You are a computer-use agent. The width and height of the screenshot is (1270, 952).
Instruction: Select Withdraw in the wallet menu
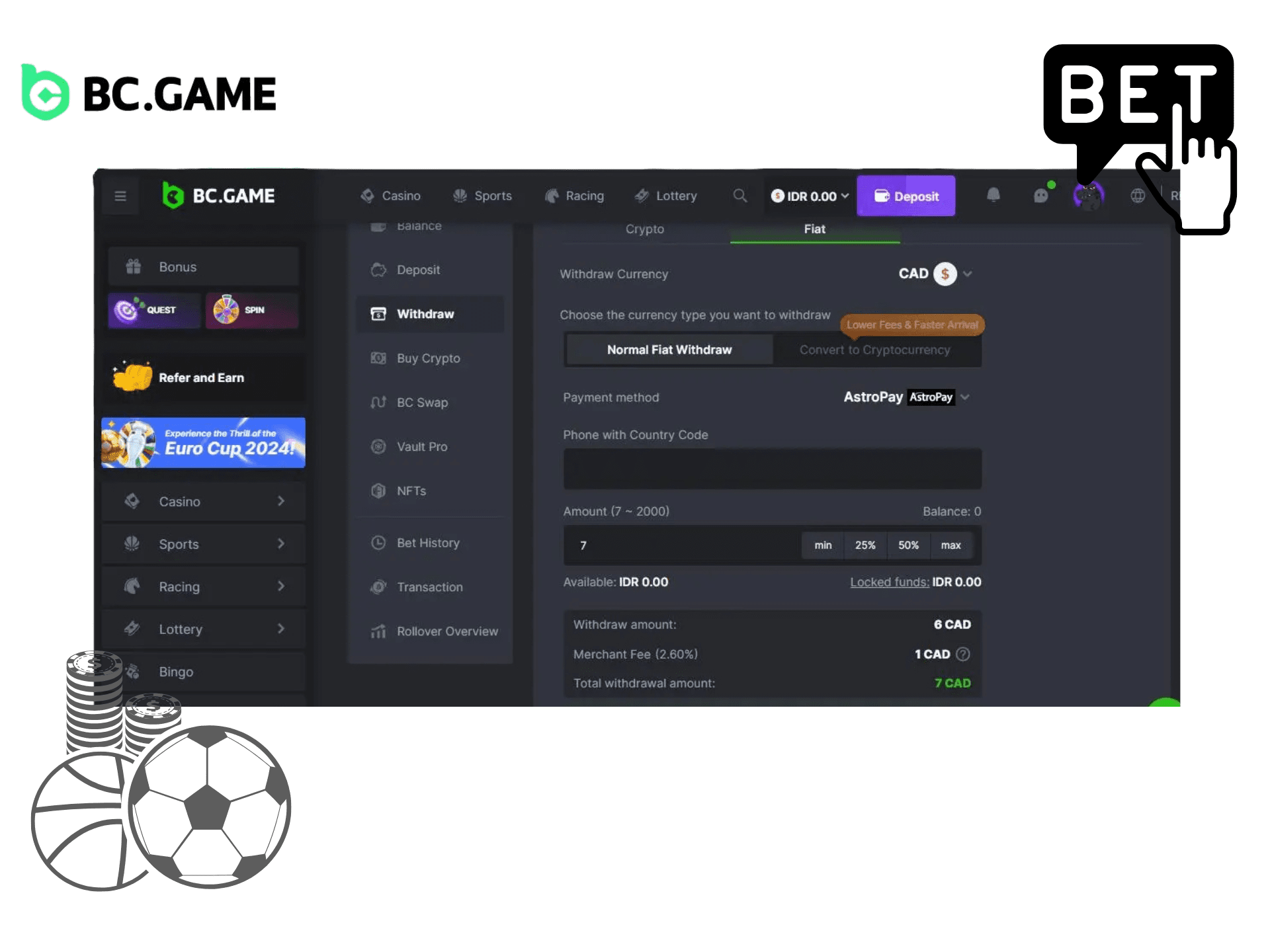pos(430,314)
